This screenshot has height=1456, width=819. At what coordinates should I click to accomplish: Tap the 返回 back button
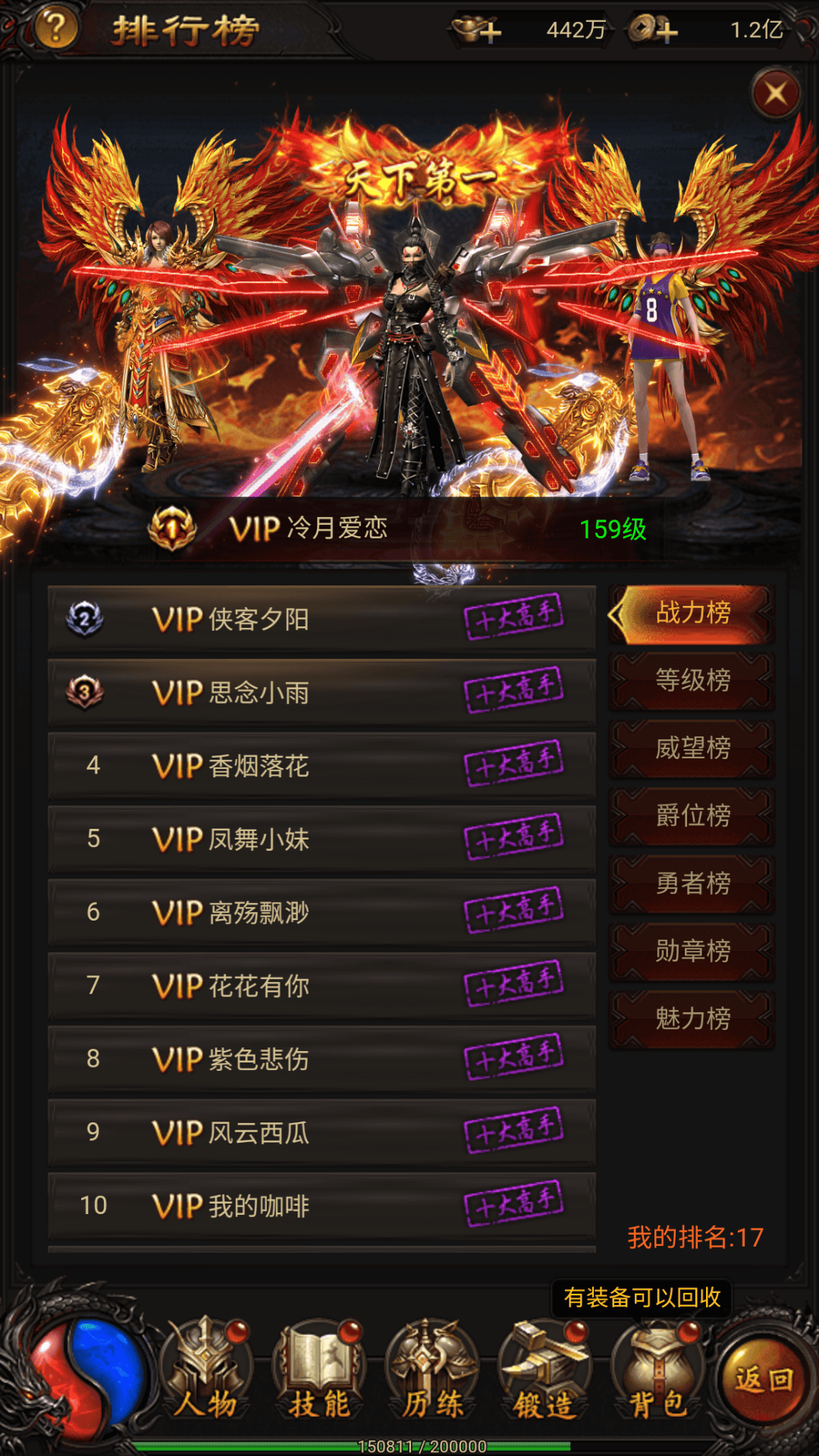(763, 1379)
